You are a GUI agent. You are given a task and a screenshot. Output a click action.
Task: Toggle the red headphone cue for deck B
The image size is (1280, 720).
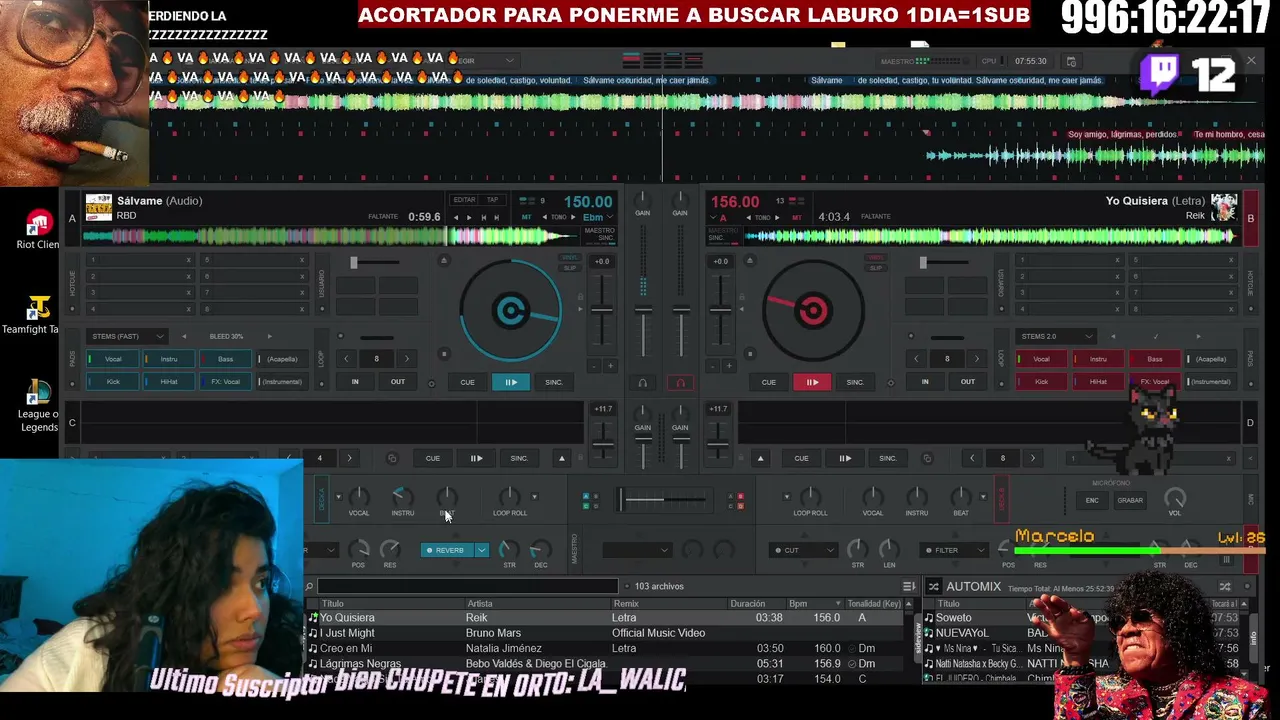(681, 382)
